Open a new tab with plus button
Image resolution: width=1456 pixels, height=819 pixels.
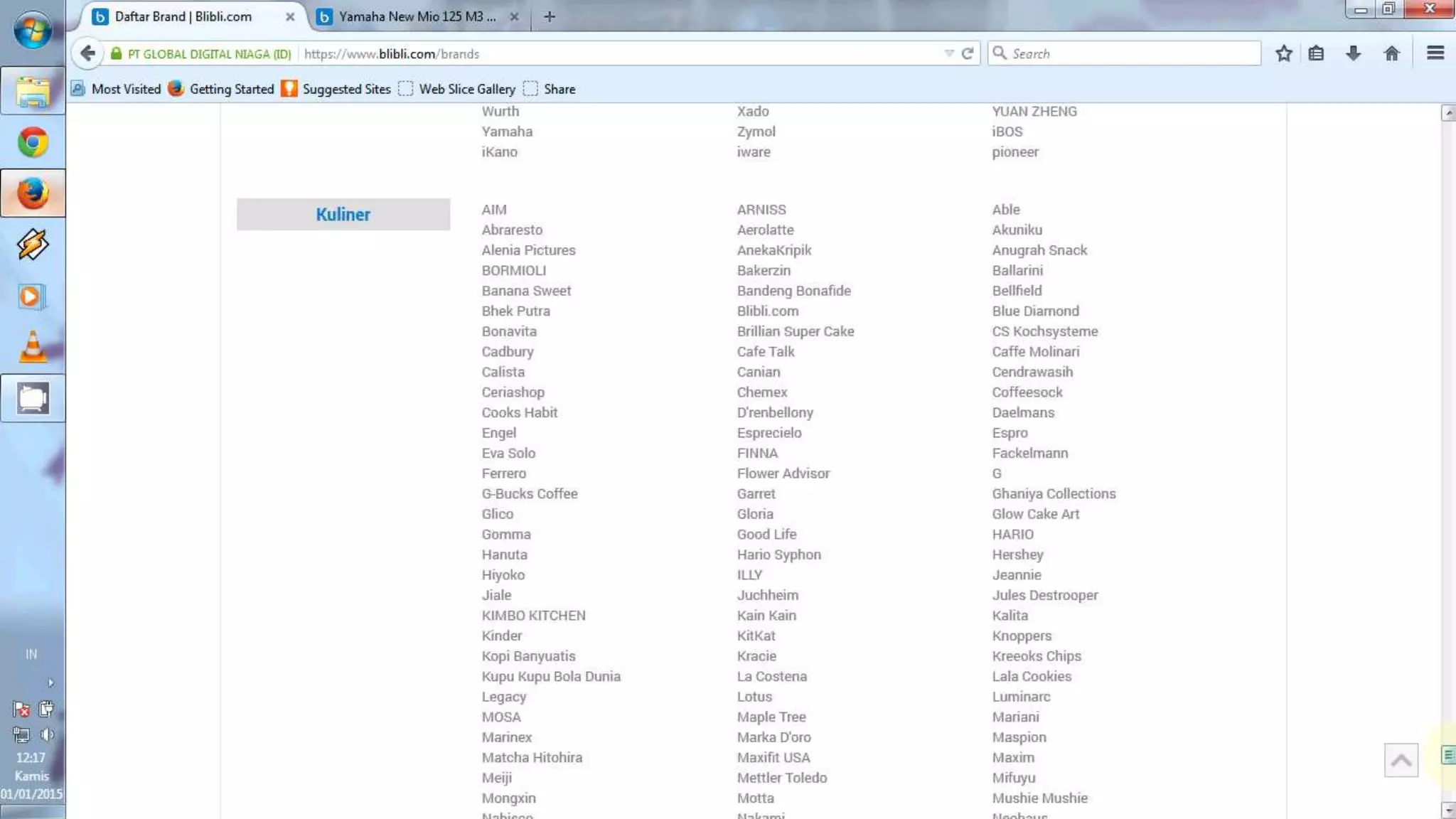point(549,16)
